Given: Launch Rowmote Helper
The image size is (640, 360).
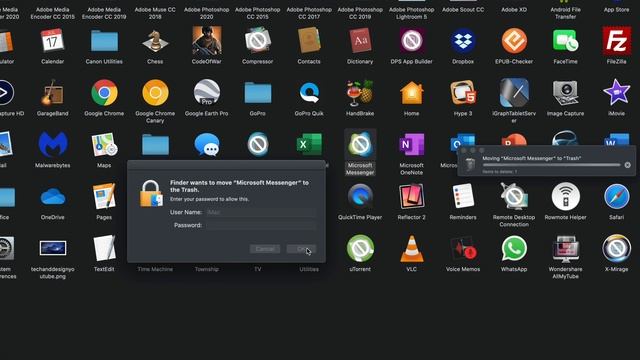Looking at the screenshot, I should 565,196.
